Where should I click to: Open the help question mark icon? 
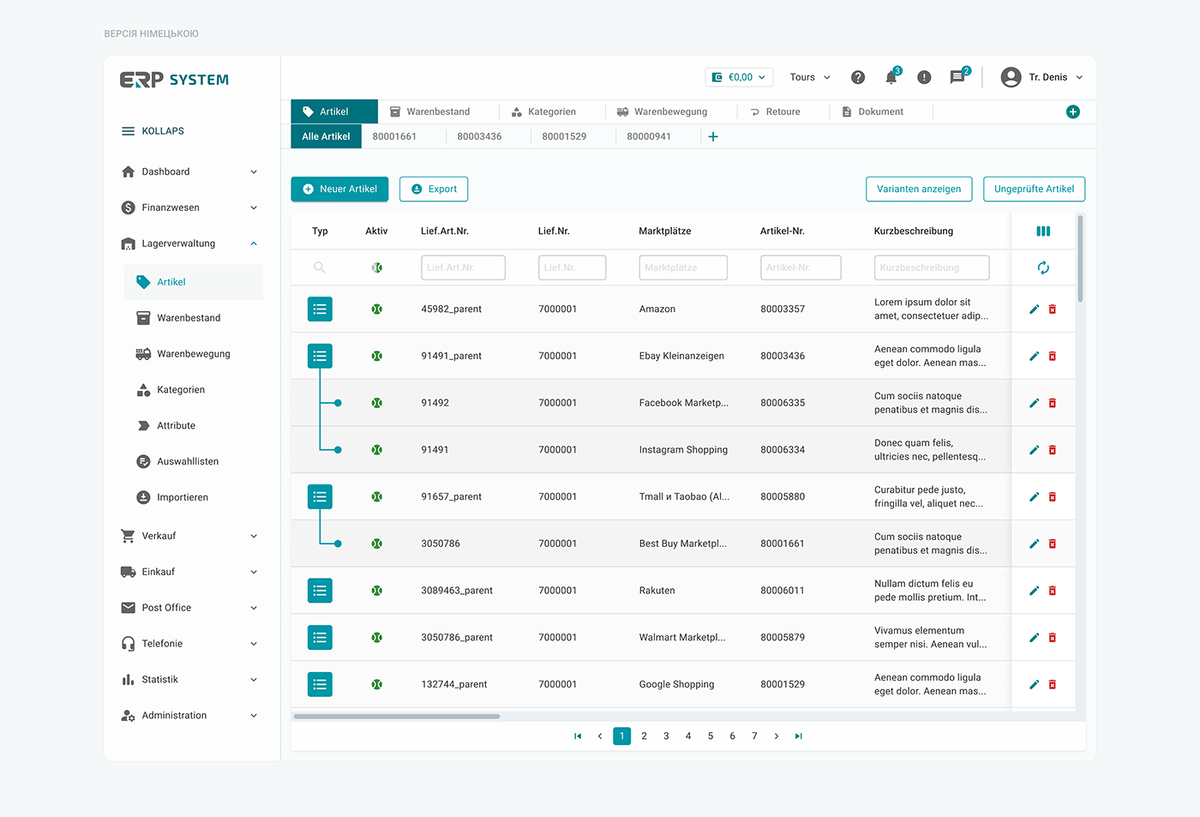click(x=858, y=77)
